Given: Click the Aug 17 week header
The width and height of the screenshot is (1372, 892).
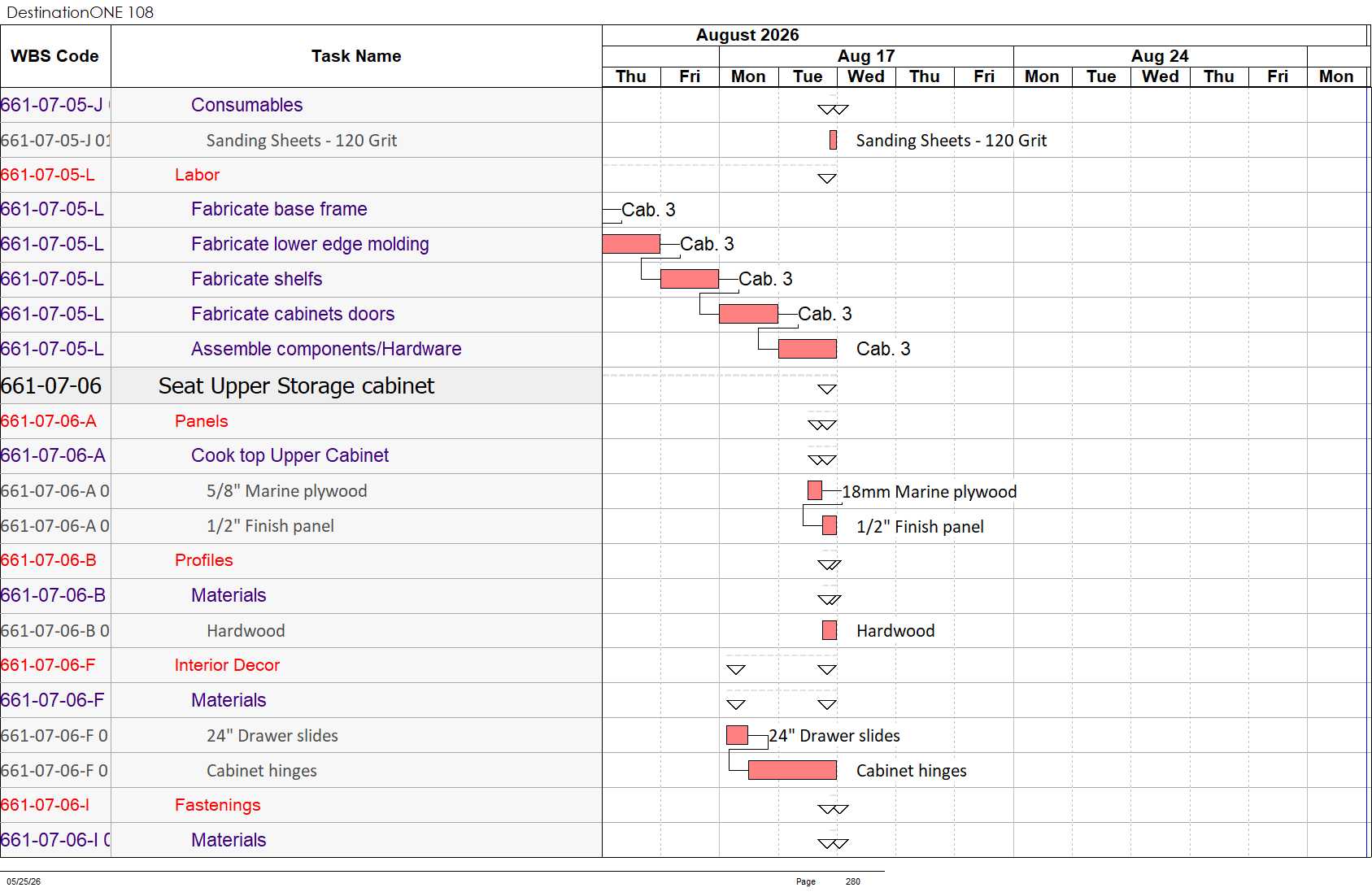Looking at the screenshot, I should [x=866, y=56].
